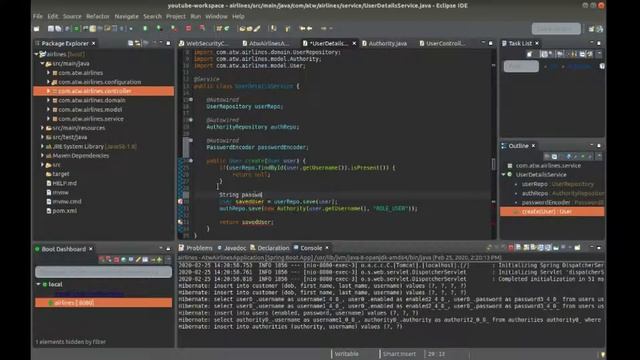640x360 pixels.
Task: Start debugging with the green Debug icon
Action: (x=145, y=29)
